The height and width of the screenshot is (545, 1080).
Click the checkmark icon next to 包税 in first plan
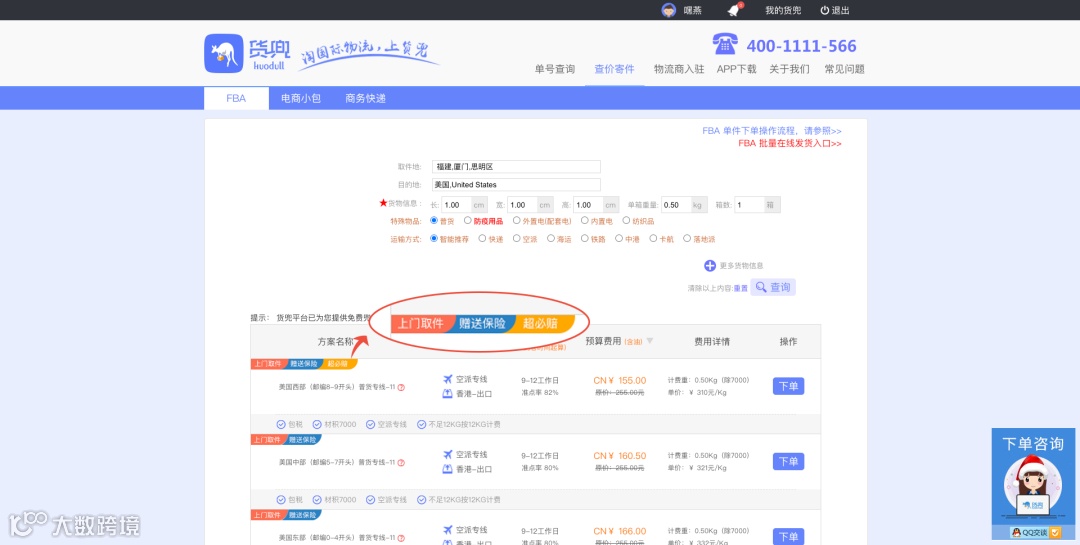(281, 424)
